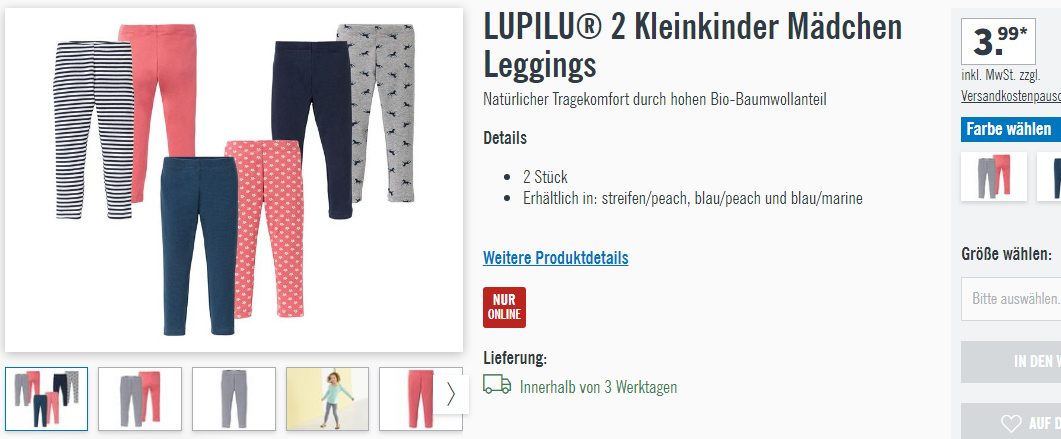Select thumbnail with grey and pink leggings
Screen dimensions: 1061x439
point(140,399)
